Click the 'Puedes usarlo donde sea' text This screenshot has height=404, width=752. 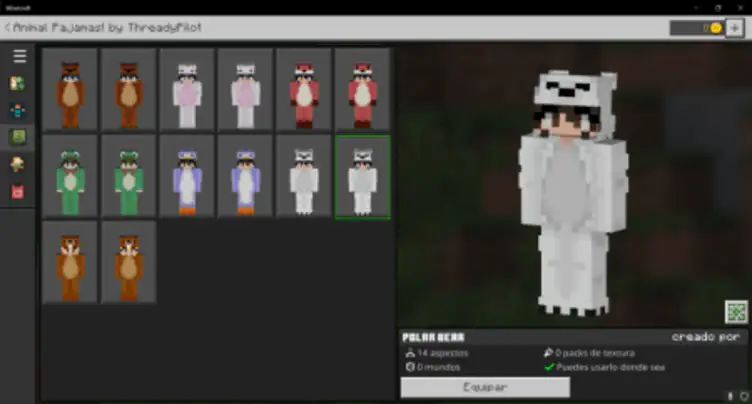pos(611,368)
